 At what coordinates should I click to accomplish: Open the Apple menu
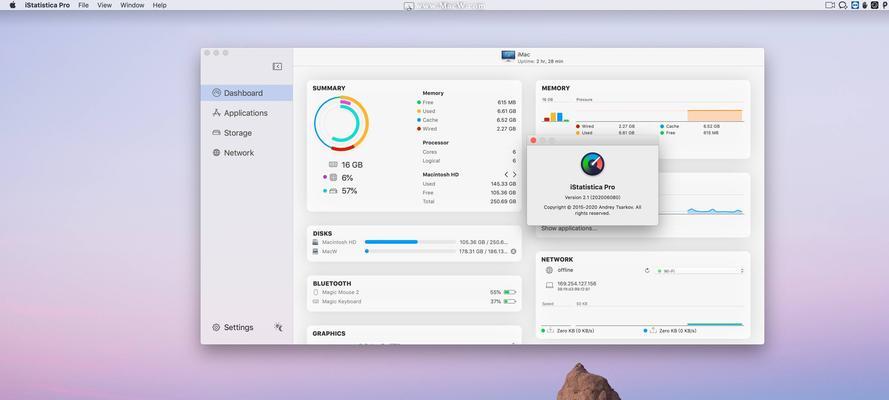12,5
